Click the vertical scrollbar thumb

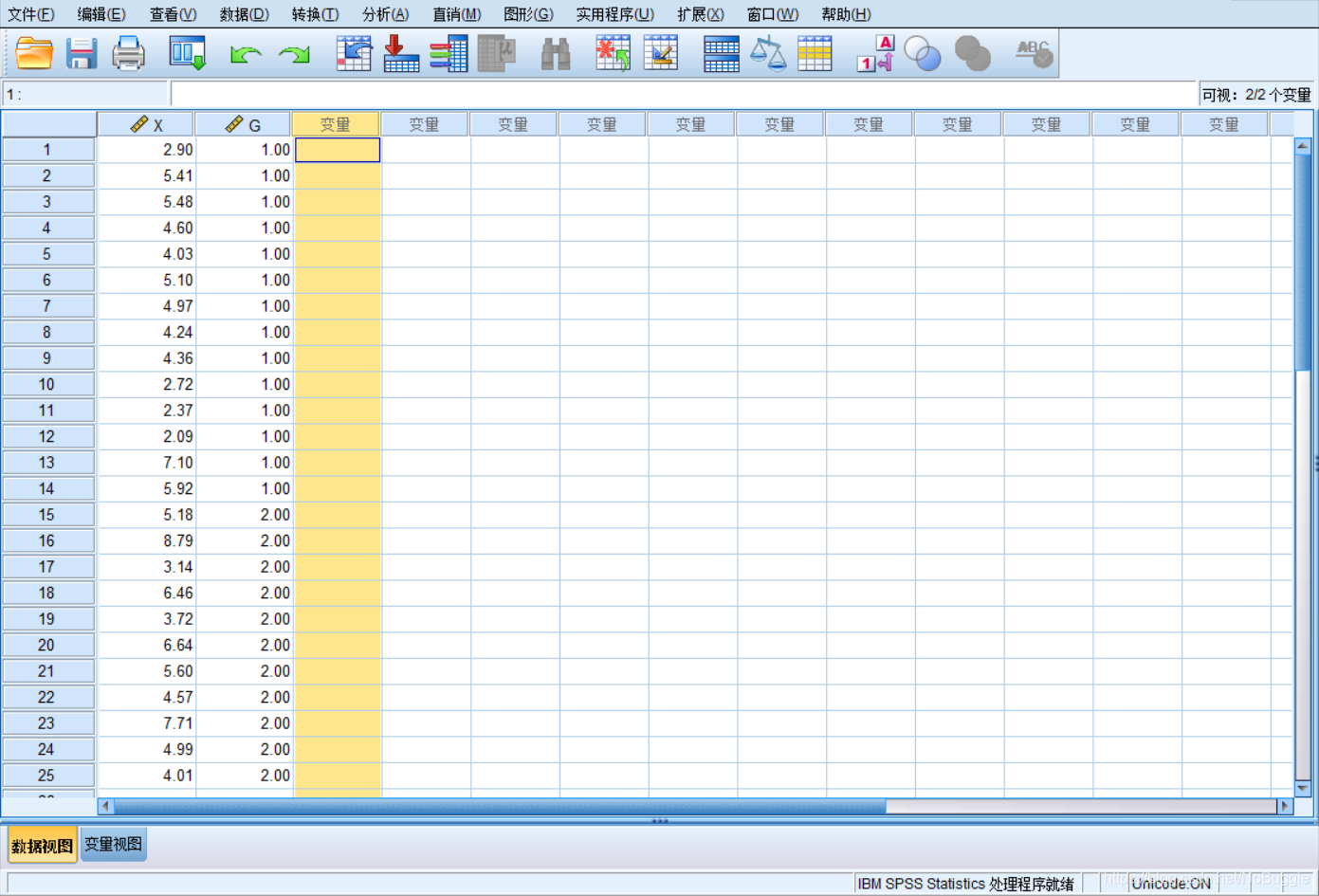click(1303, 263)
